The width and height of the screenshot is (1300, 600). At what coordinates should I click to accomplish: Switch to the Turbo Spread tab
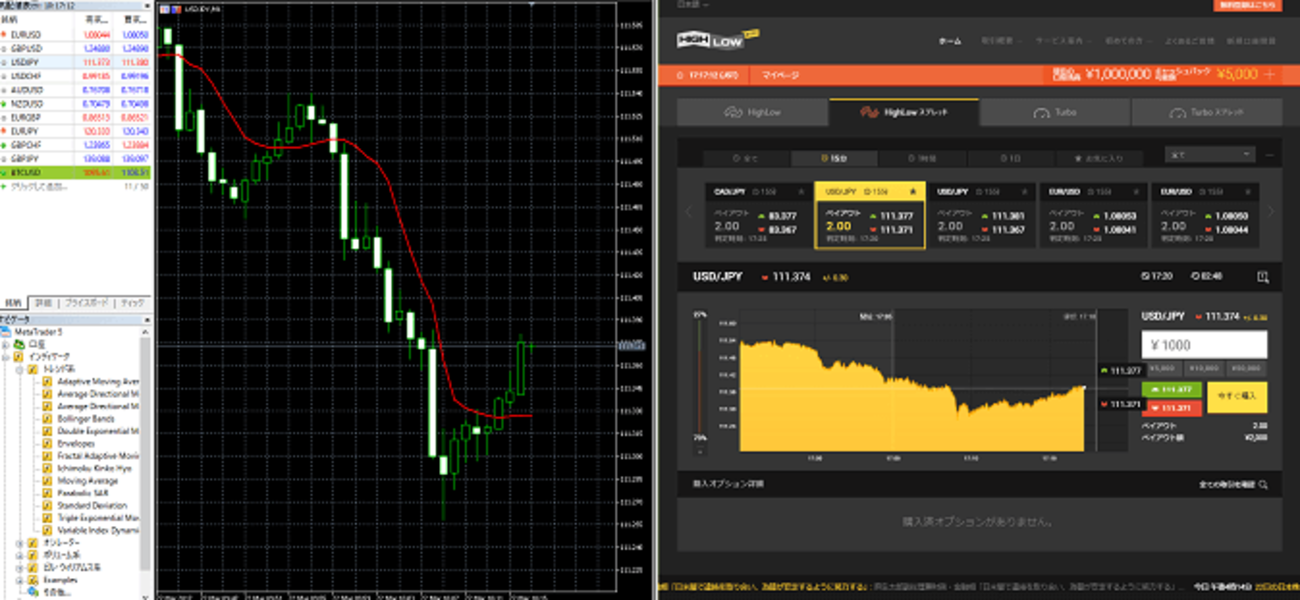point(1206,112)
